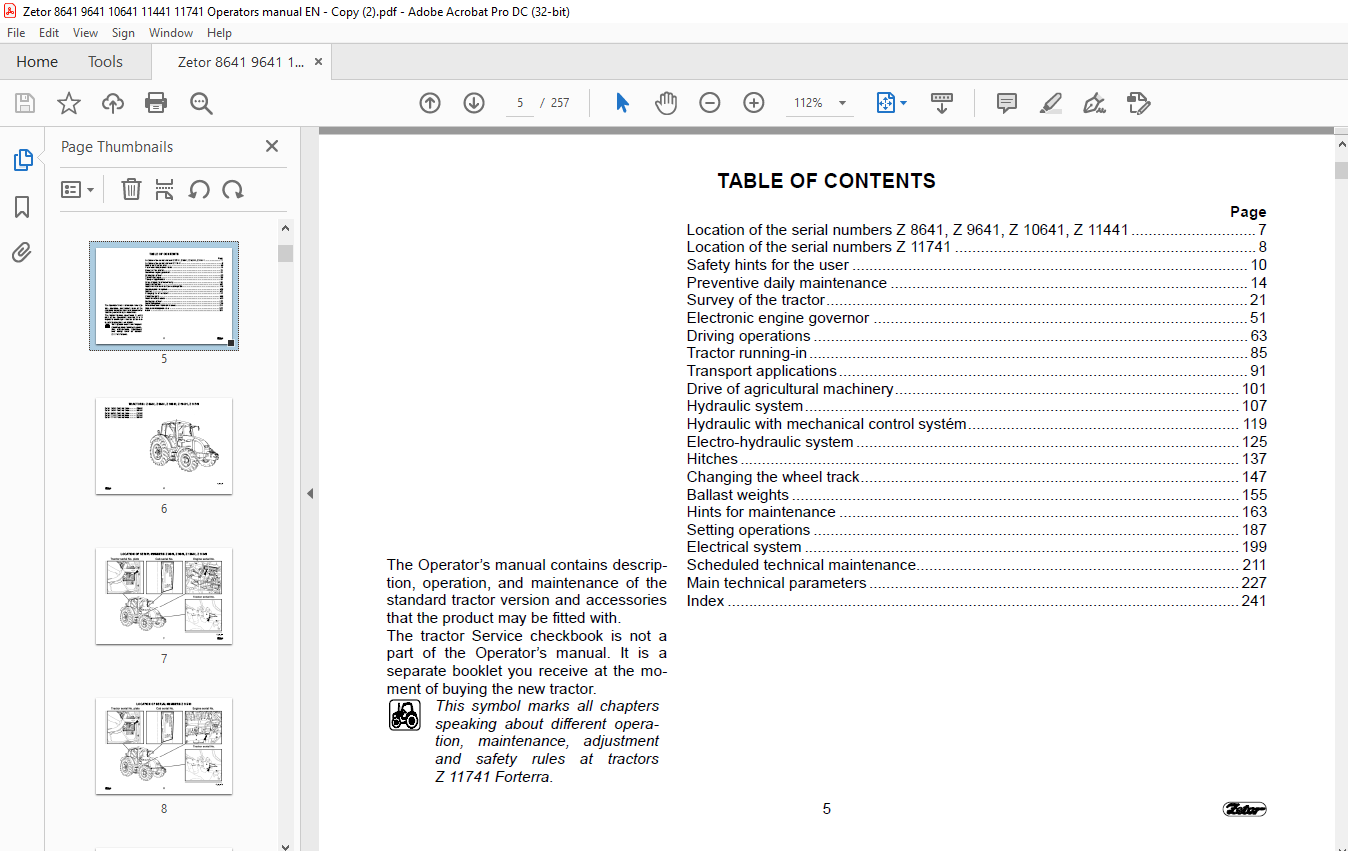This screenshot has width=1348, height=851.
Task: Go to next page arrow
Action: [x=474, y=103]
